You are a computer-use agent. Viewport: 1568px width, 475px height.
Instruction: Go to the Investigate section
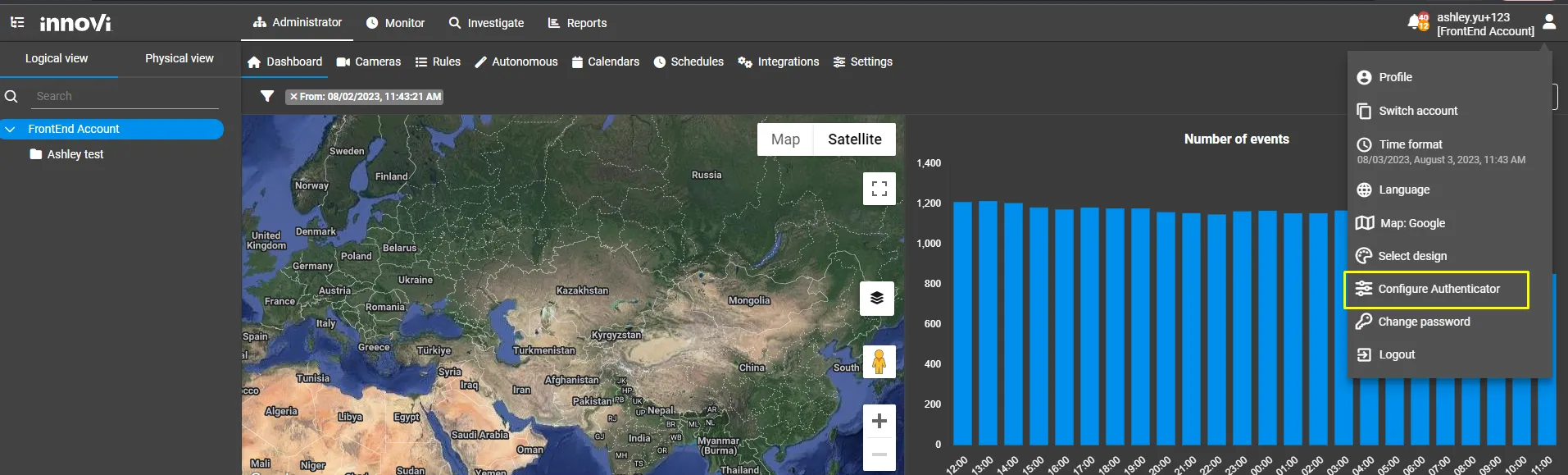coord(486,23)
